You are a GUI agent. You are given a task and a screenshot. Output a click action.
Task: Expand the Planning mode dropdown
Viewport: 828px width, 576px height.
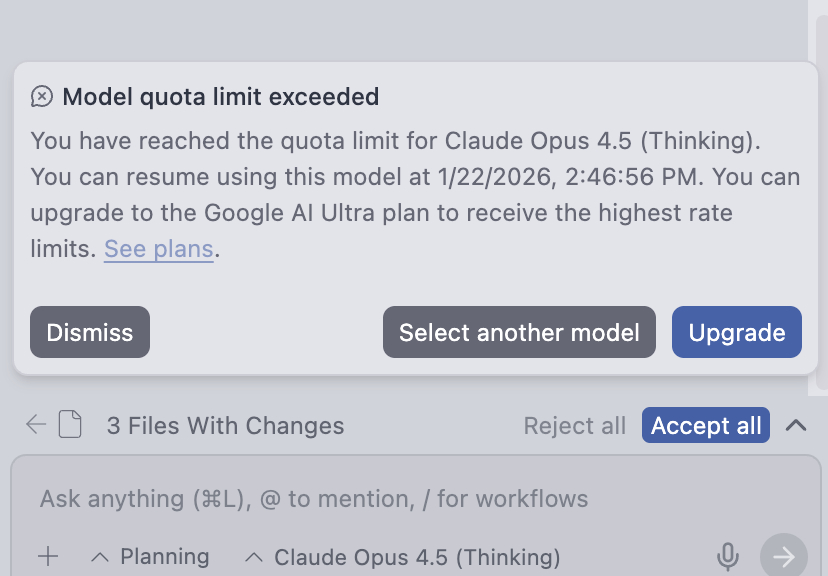pyautogui.click(x=150, y=557)
